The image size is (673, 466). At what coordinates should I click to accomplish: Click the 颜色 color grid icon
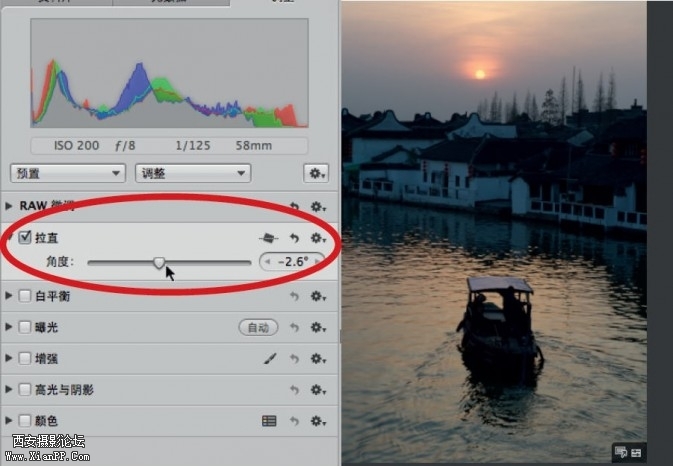[269, 421]
